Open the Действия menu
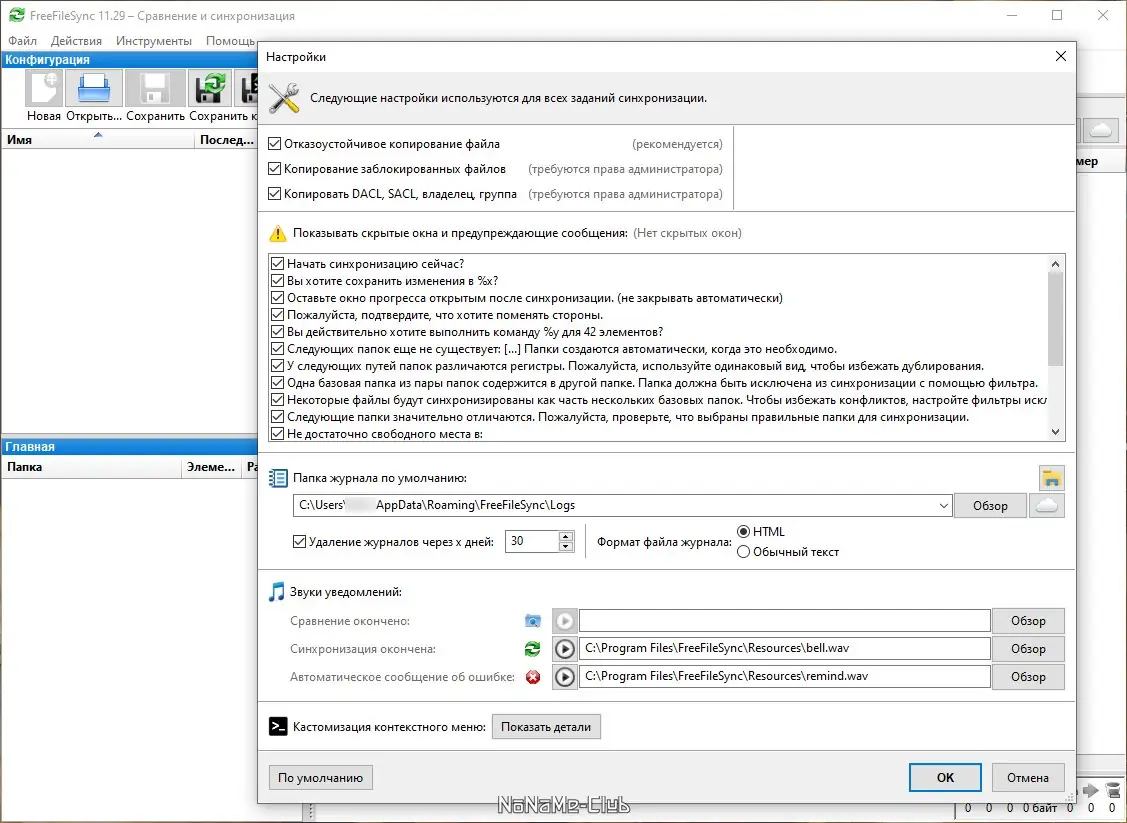The image size is (1127, 823). [76, 41]
